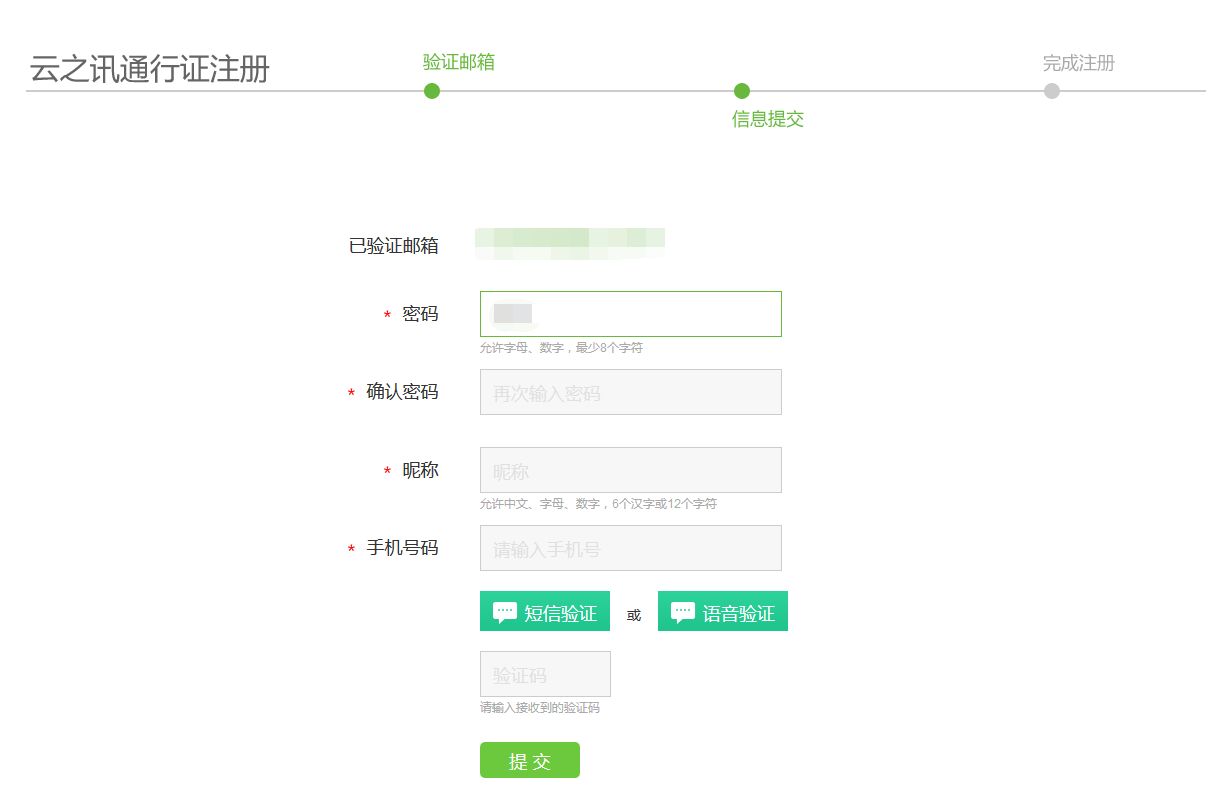Click the 信息提交 step dot on progress line
Viewport: 1232px width, 799px height.
pos(742,91)
